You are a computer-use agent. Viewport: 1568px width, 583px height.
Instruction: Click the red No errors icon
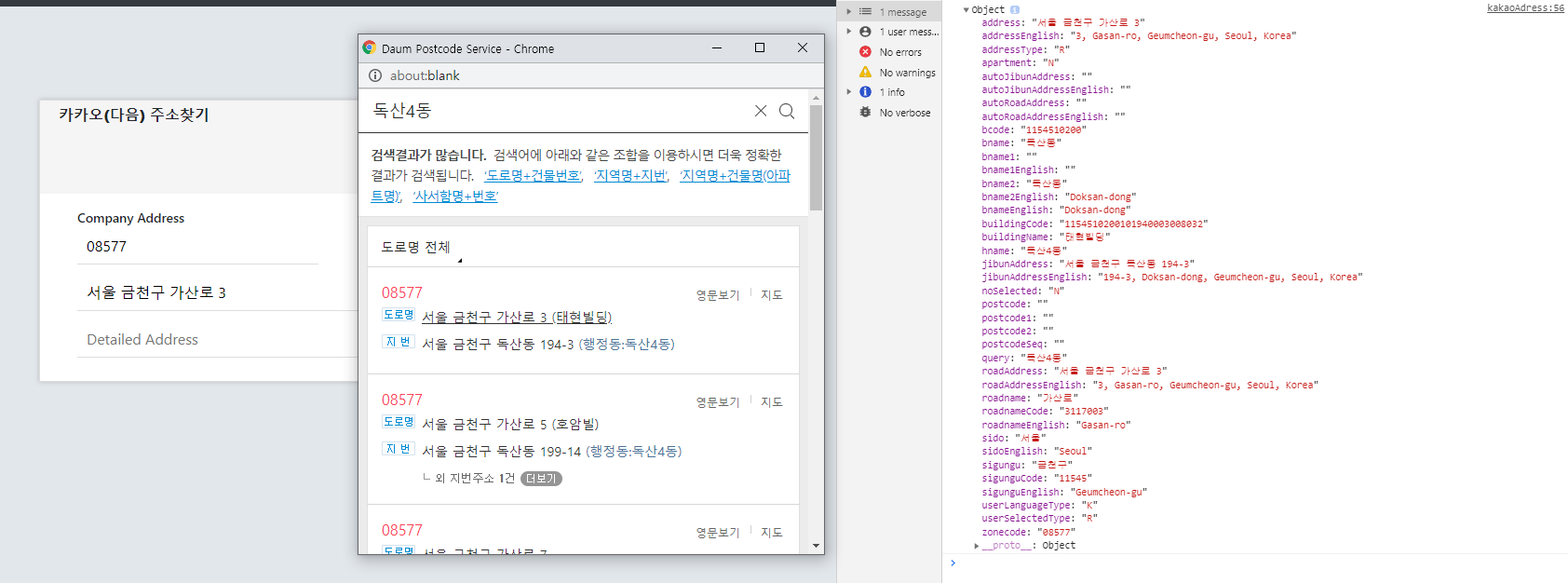[865, 52]
